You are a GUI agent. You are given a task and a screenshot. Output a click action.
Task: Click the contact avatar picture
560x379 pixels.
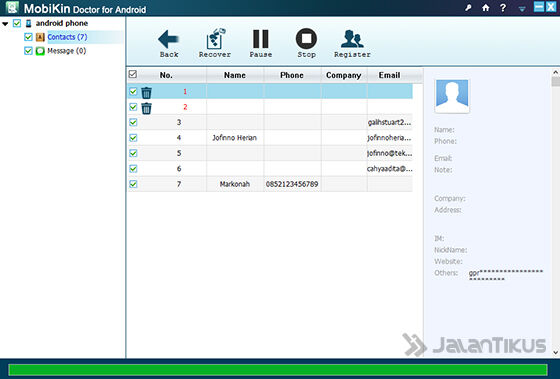(x=452, y=96)
